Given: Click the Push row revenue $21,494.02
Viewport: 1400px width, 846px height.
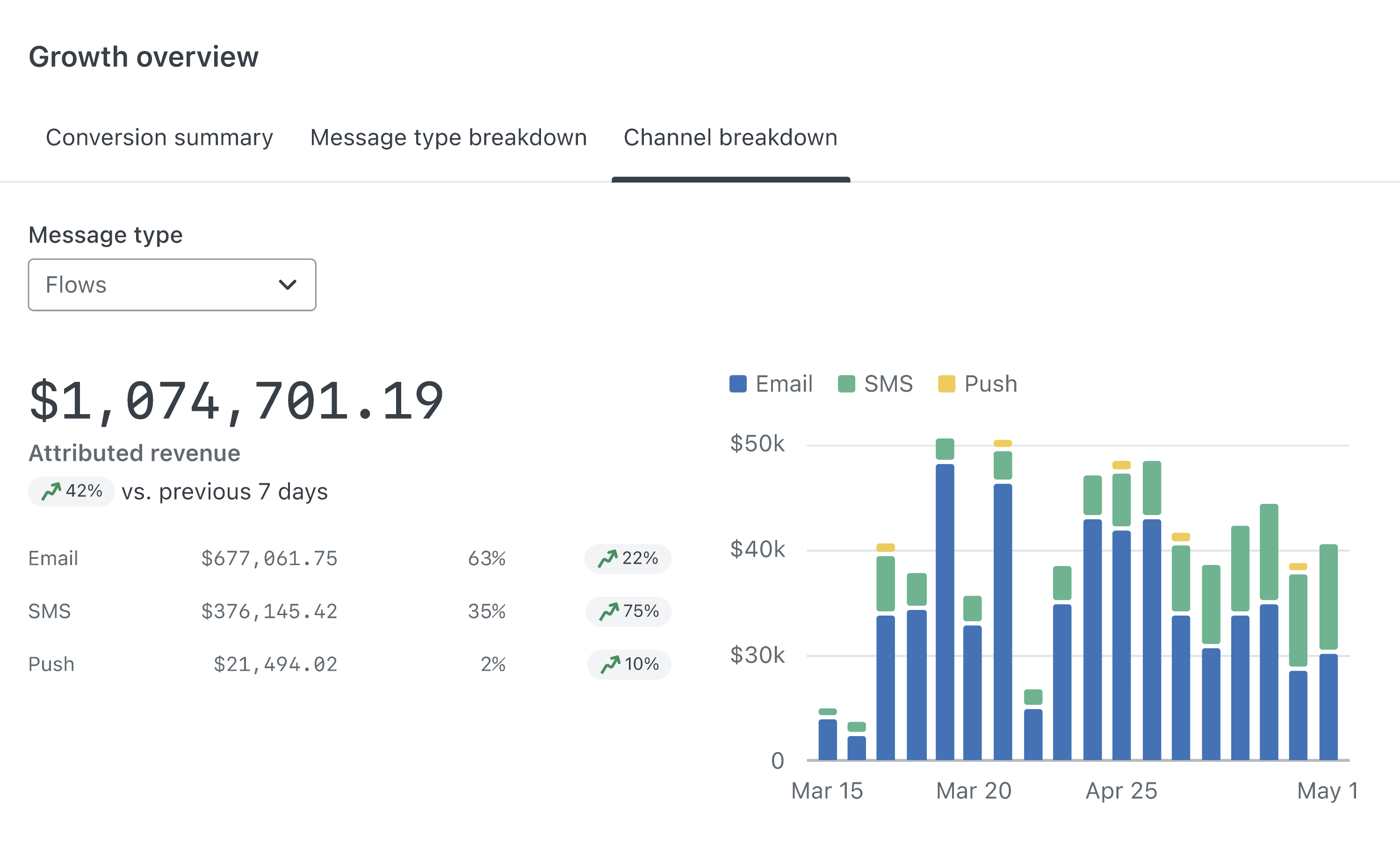Looking at the screenshot, I should [275, 664].
